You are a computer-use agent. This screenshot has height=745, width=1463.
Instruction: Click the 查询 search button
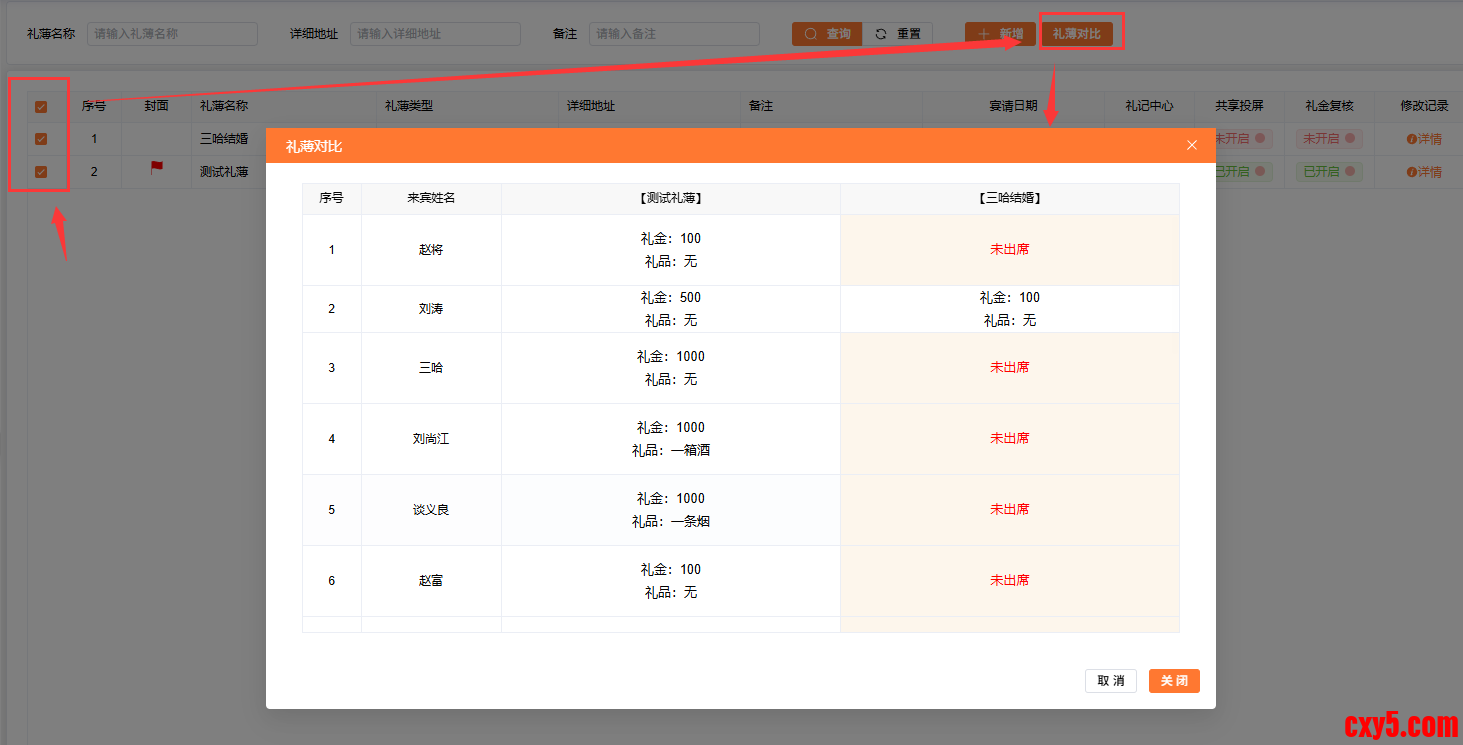[x=827, y=34]
